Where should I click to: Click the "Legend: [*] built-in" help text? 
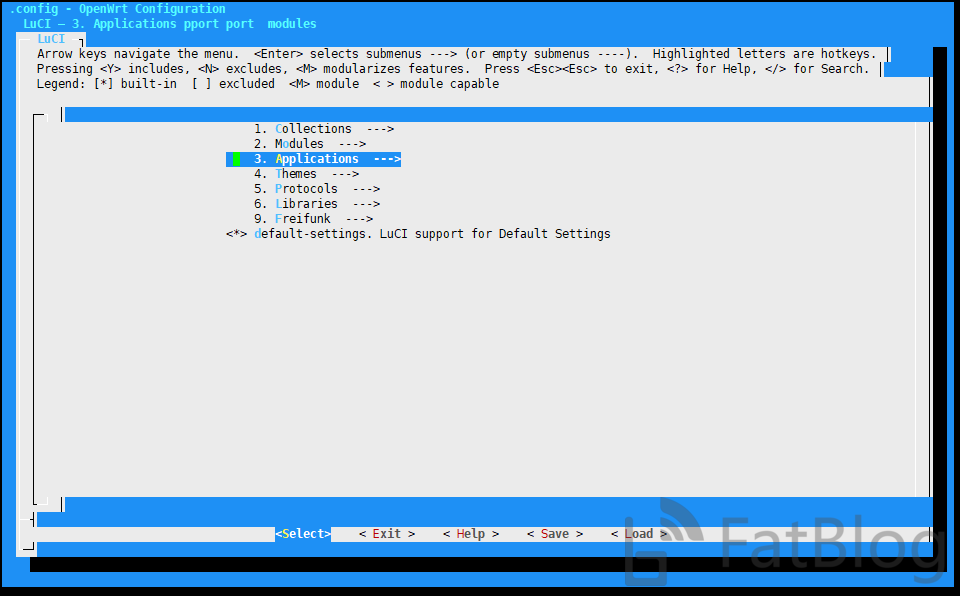[x=107, y=84]
